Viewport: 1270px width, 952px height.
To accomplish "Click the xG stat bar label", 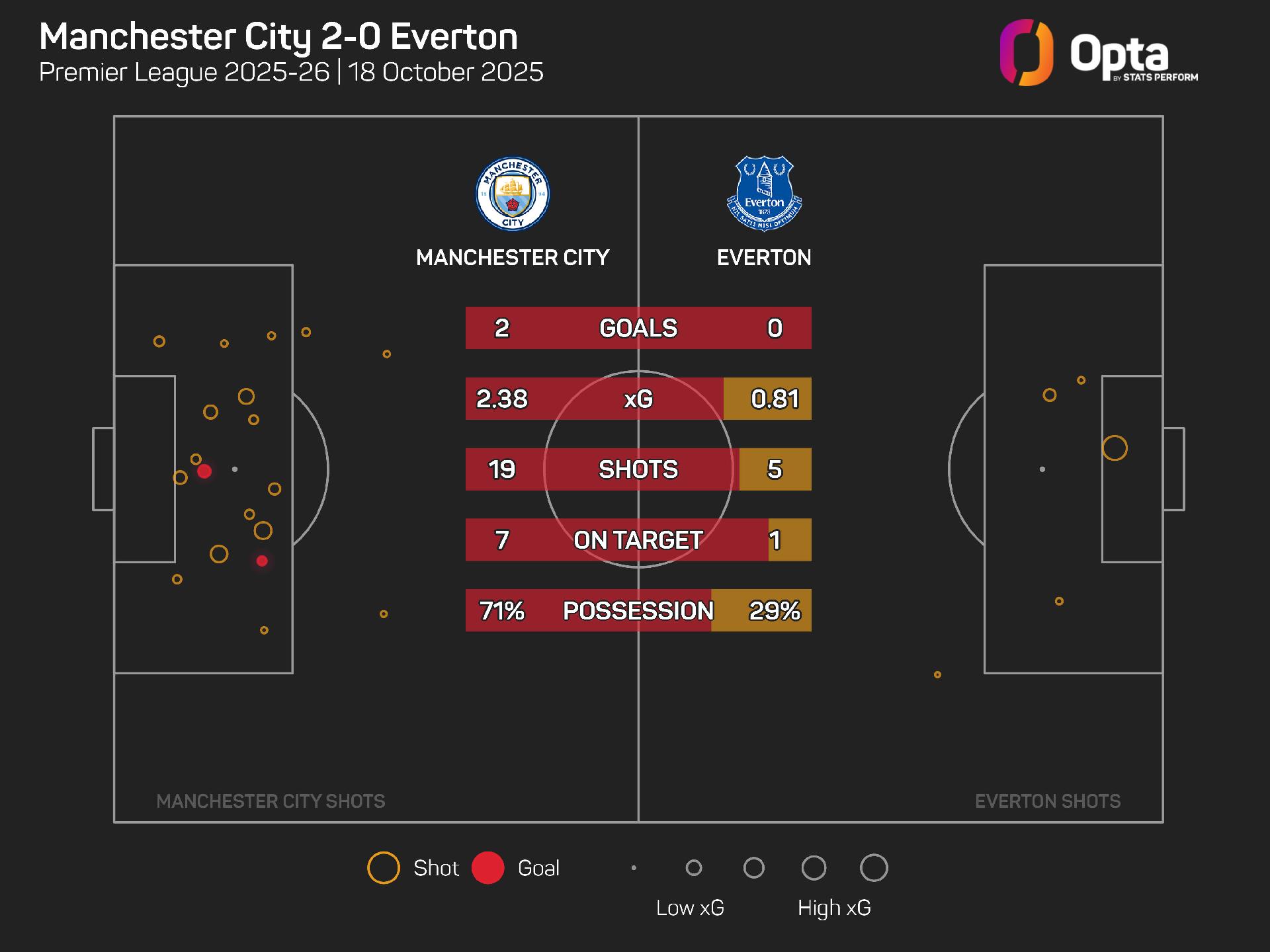I will point(638,399).
